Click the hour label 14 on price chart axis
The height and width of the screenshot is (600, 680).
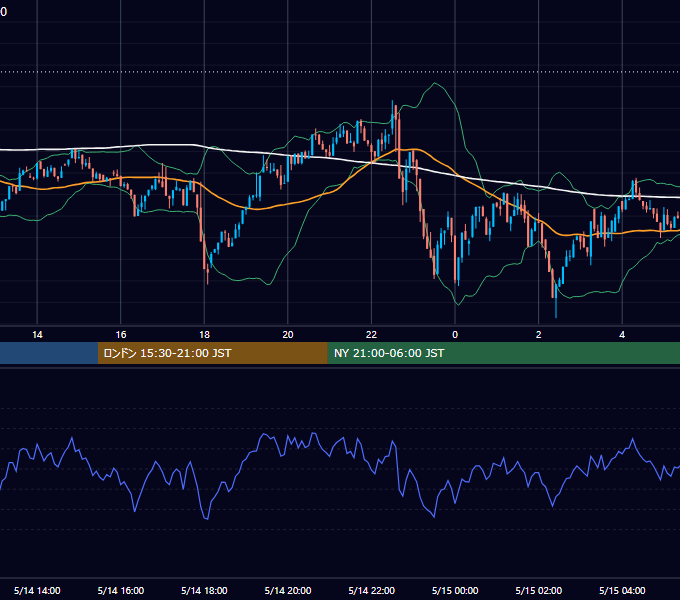37,335
